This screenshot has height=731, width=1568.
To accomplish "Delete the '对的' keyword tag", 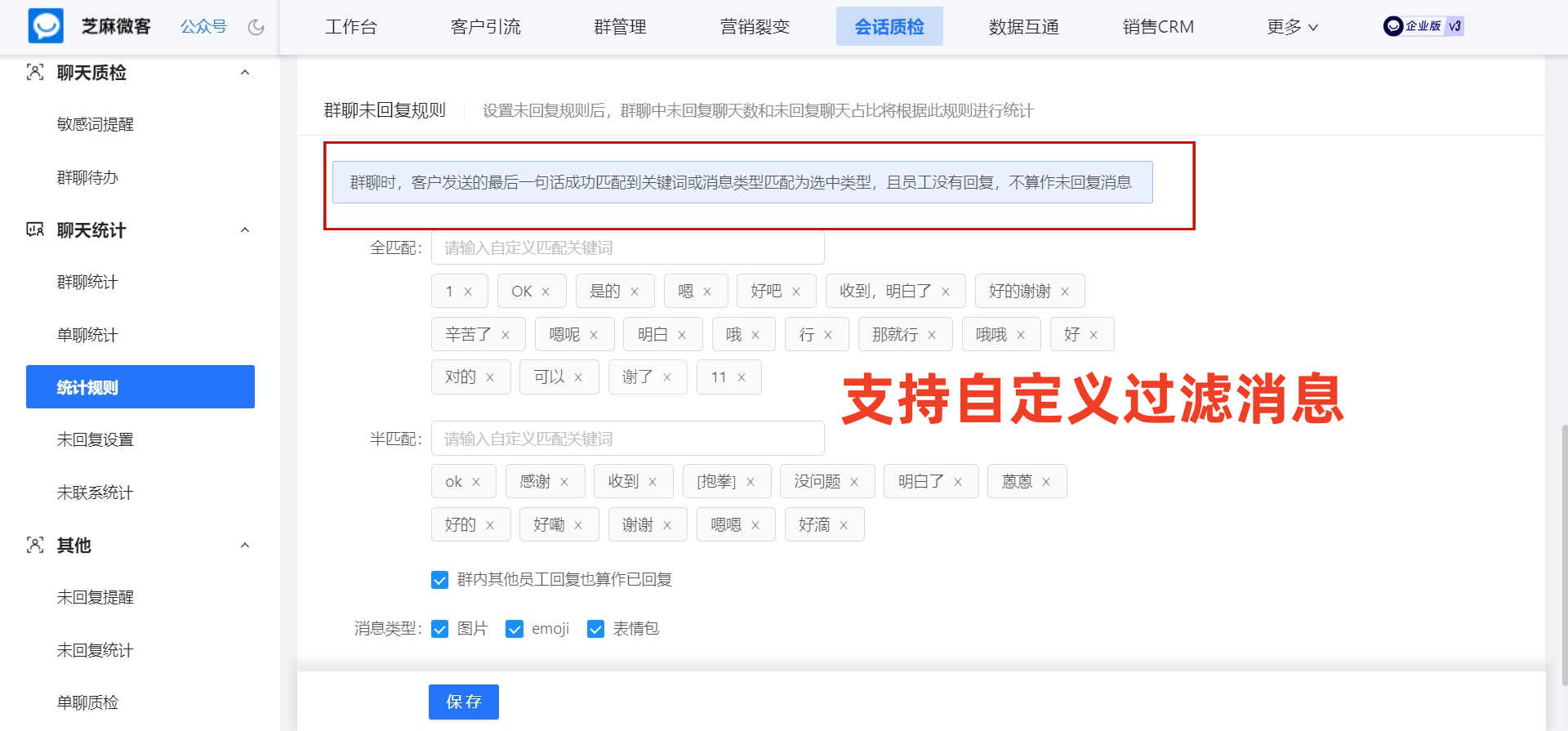I will (490, 377).
